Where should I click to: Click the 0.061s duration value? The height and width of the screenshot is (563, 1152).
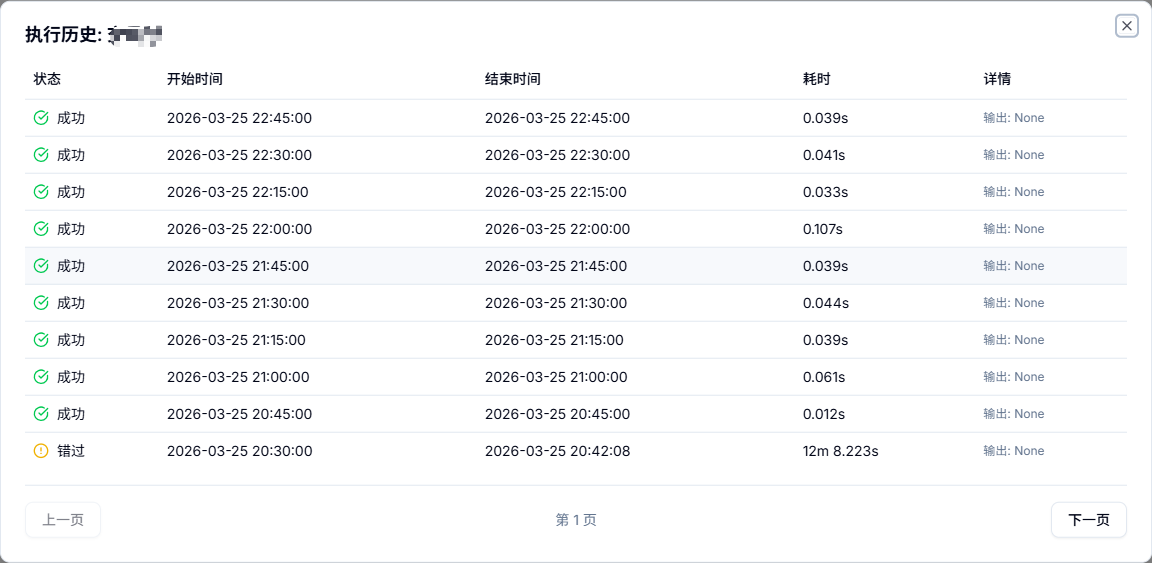click(x=824, y=377)
